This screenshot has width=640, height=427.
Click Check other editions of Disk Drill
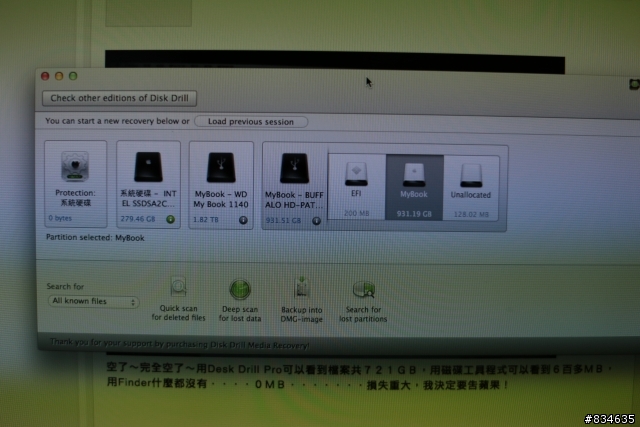[x=119, y=98]
